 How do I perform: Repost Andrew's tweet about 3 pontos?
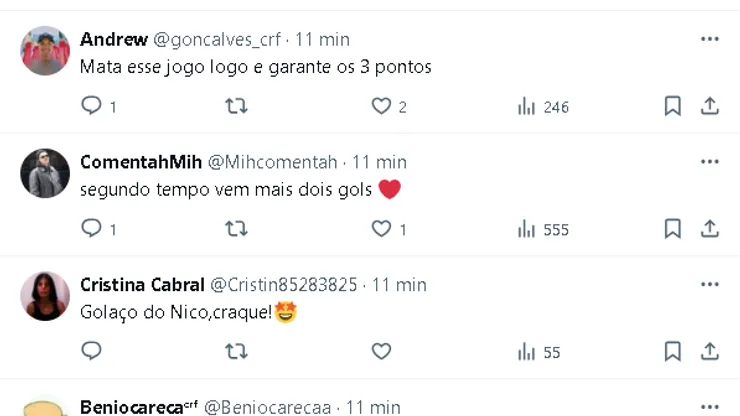[236, 106]
